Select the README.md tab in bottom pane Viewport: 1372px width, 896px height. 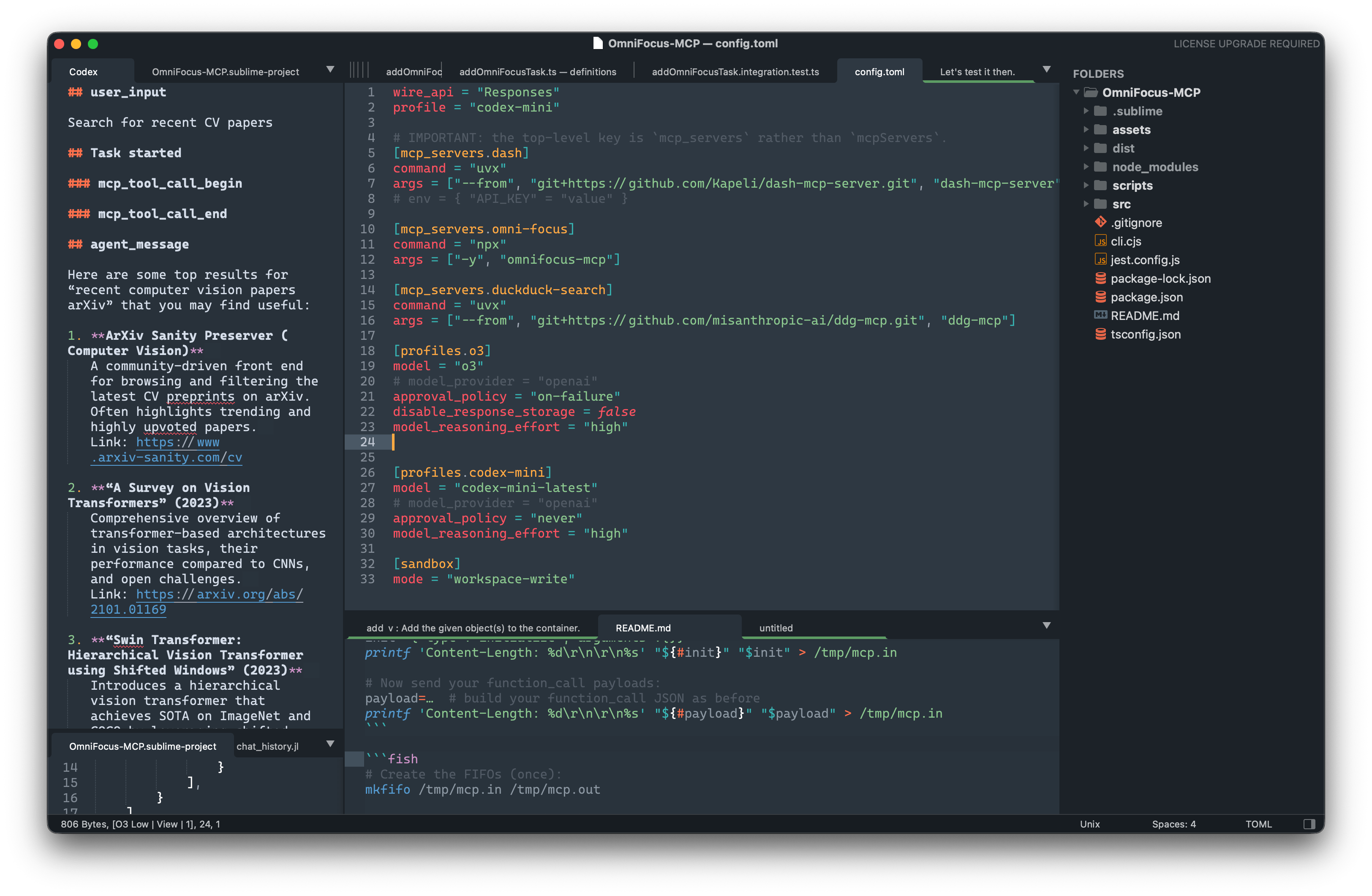pos(643,628)
